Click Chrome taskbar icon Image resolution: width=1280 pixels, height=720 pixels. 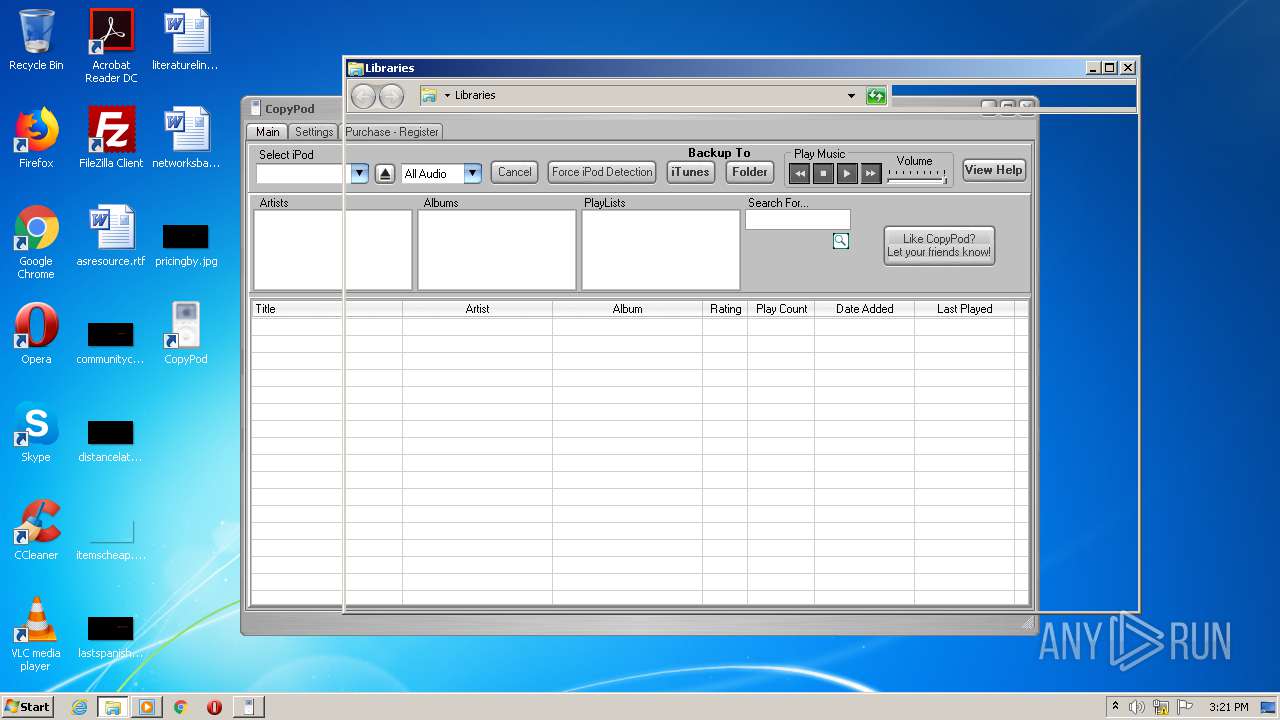pyautogui.click(x=181, y=707)
